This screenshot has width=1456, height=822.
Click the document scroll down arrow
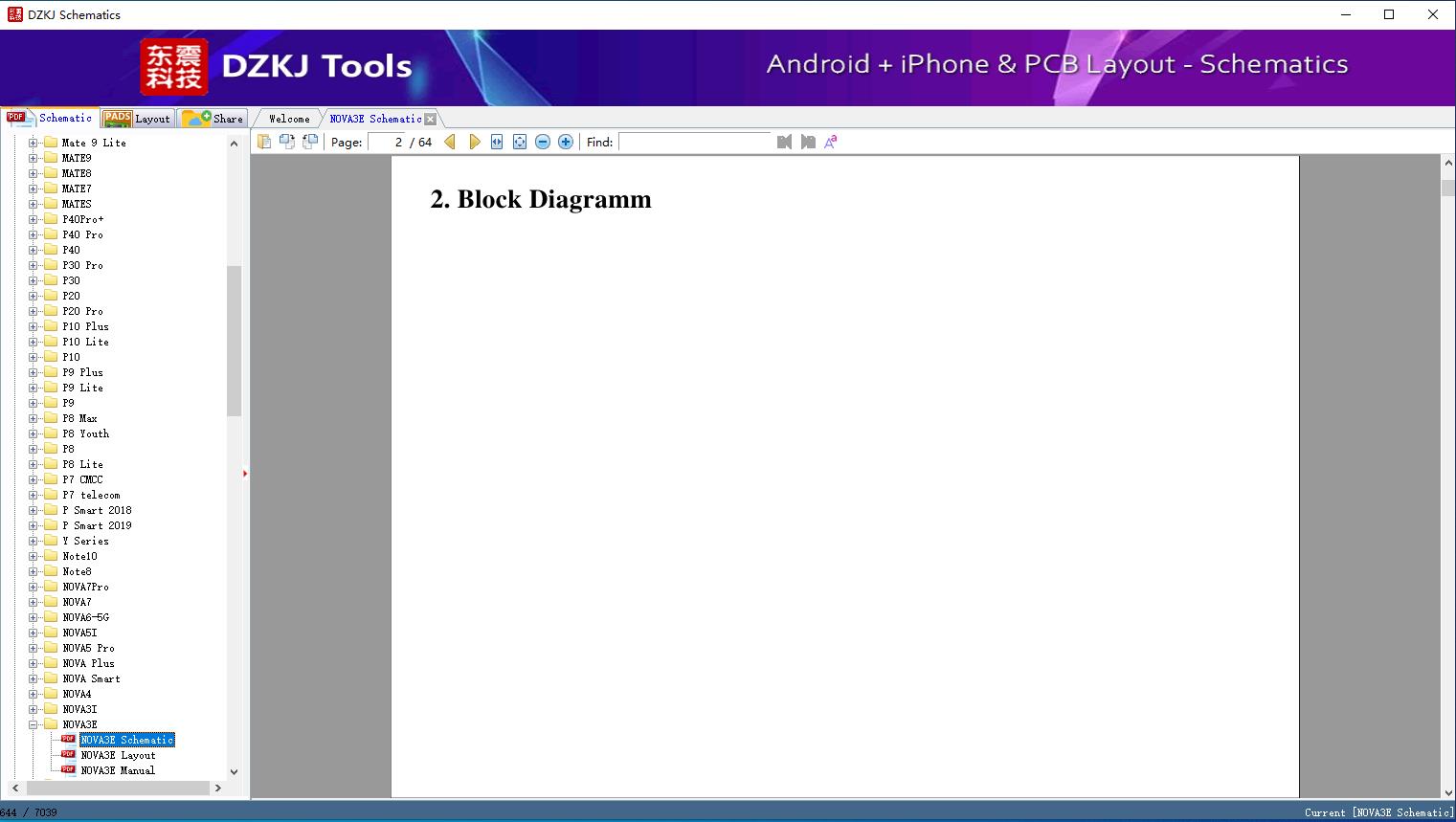coord(1448,791)
